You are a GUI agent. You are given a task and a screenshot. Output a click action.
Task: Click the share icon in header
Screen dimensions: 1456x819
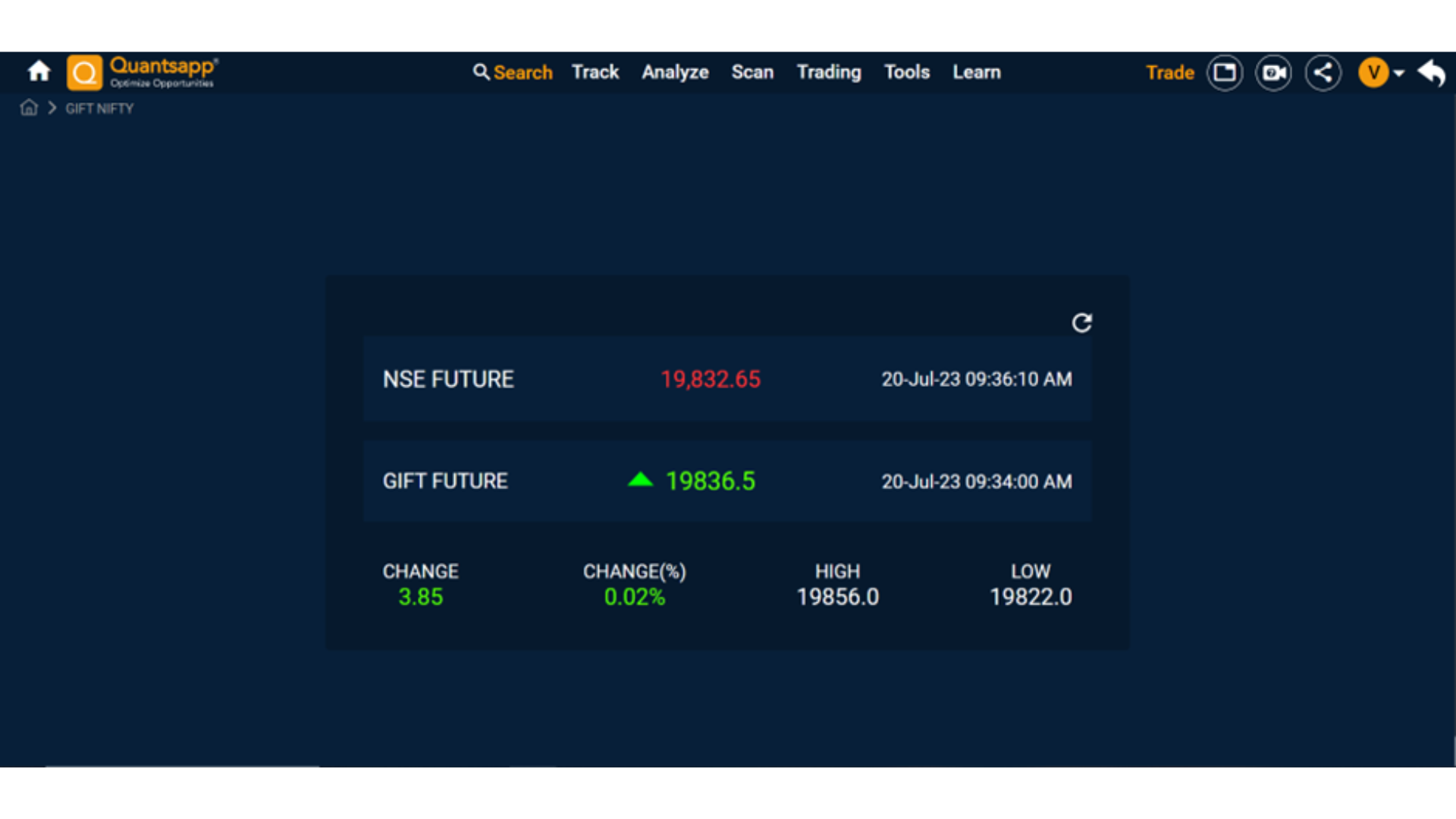[x=1323, y=73]
